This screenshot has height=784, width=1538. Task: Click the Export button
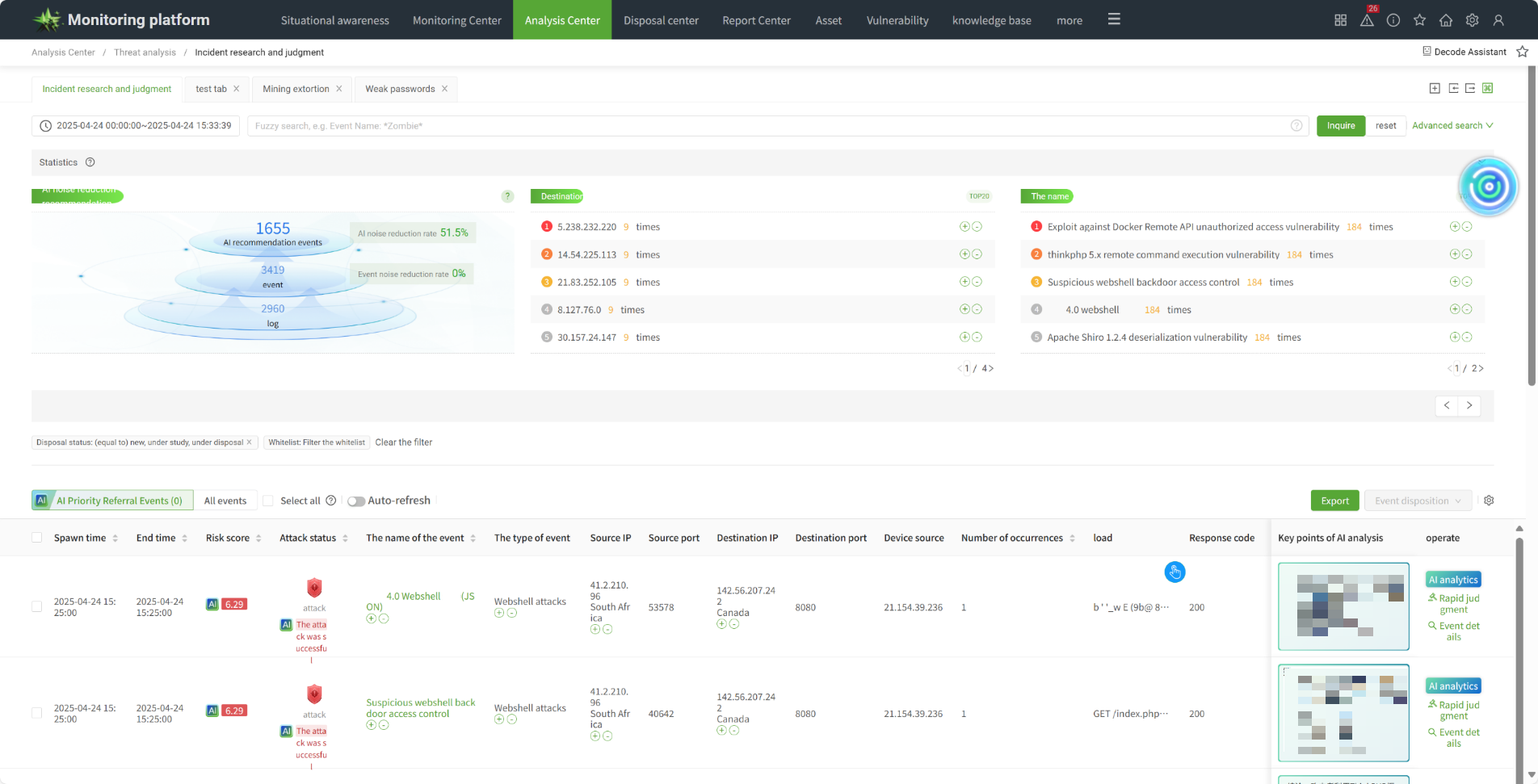1334,501
